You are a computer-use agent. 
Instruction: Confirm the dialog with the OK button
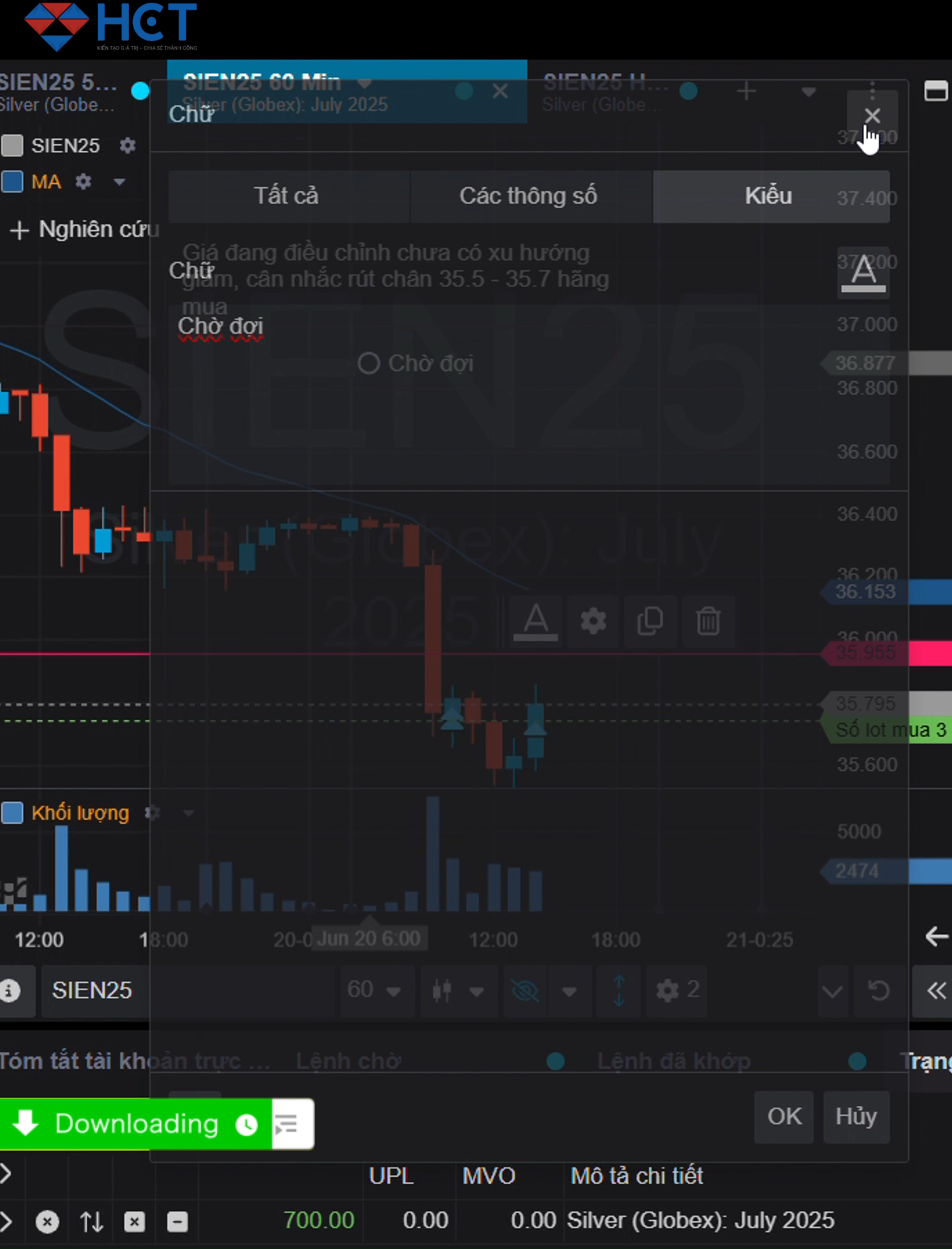pyautogui.click(x=784, y=1117)
